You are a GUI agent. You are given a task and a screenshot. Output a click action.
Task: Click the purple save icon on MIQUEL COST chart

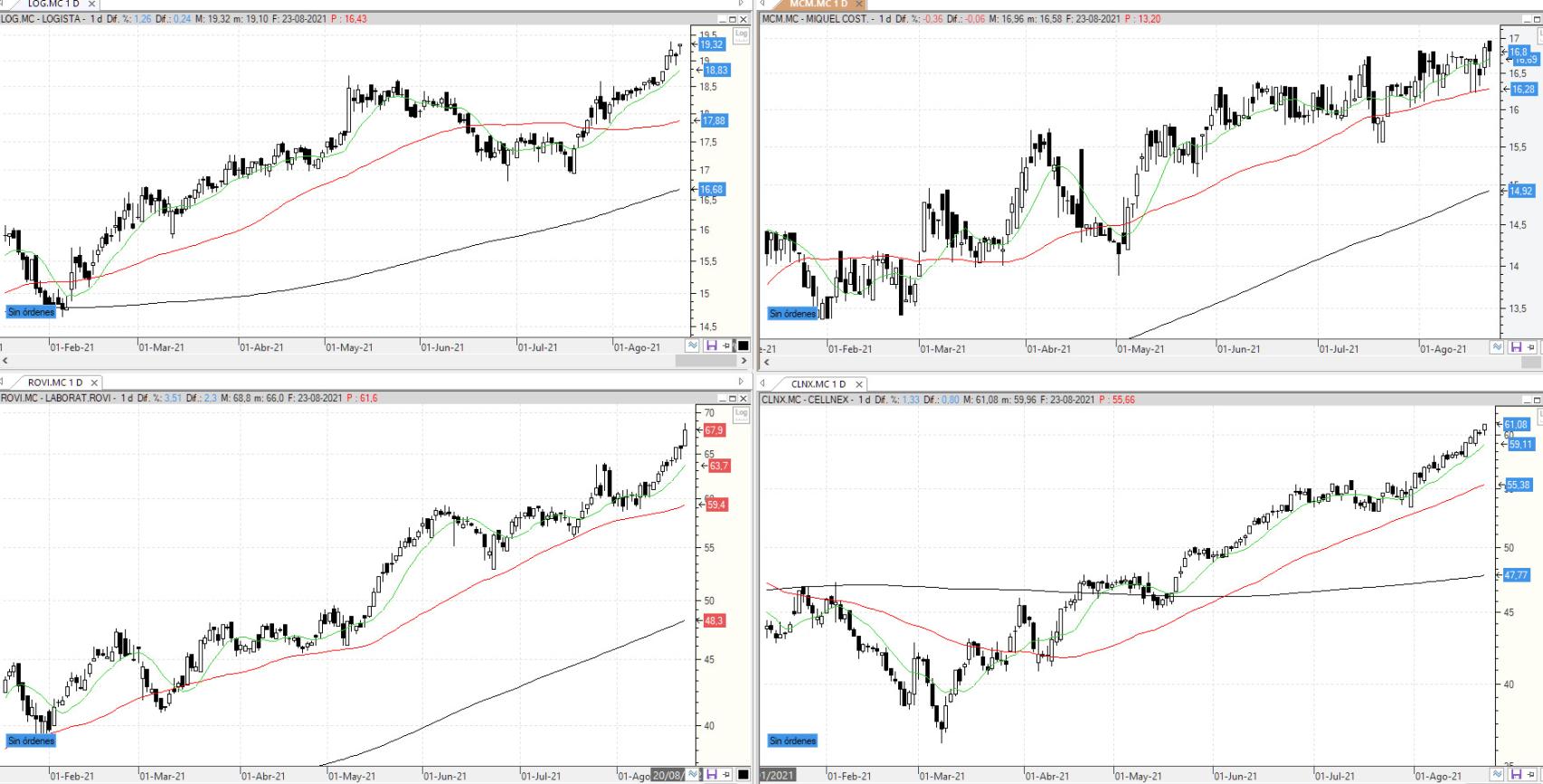pos(1516,347)
